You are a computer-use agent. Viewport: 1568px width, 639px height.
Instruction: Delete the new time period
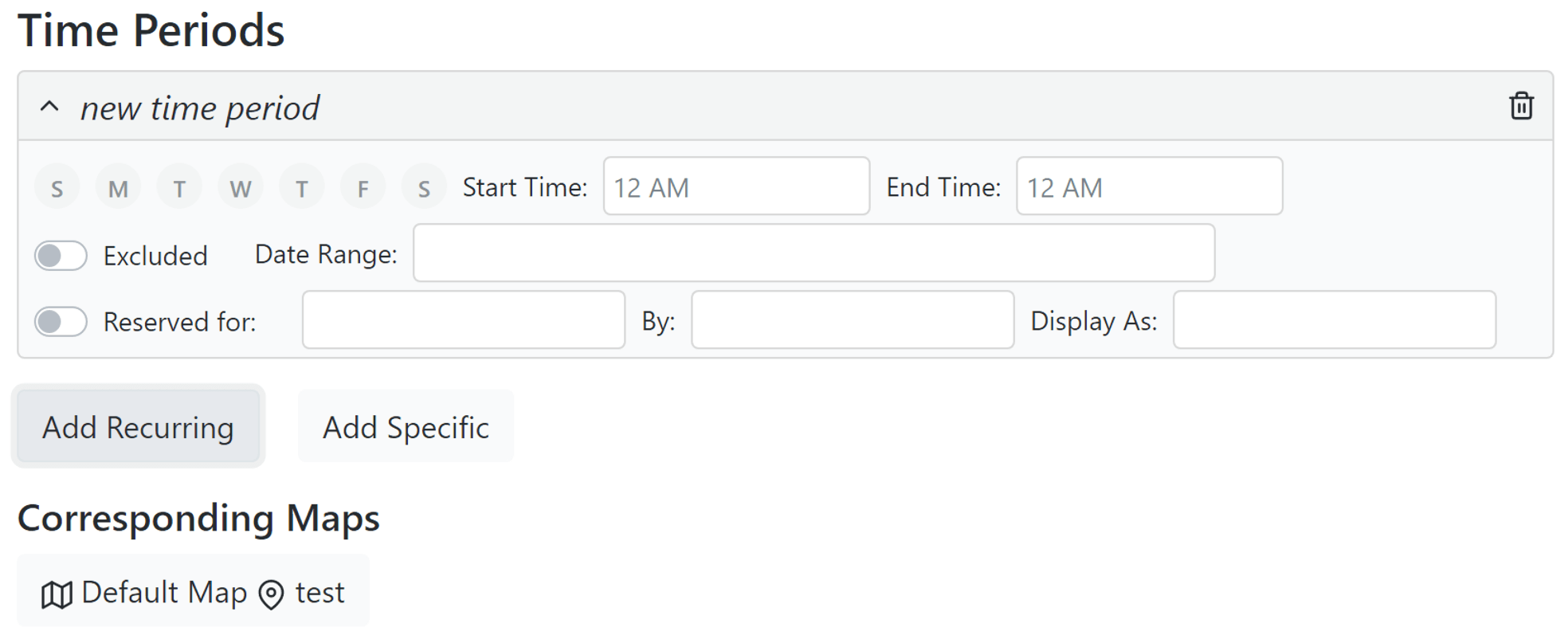tap(1521, 106)
